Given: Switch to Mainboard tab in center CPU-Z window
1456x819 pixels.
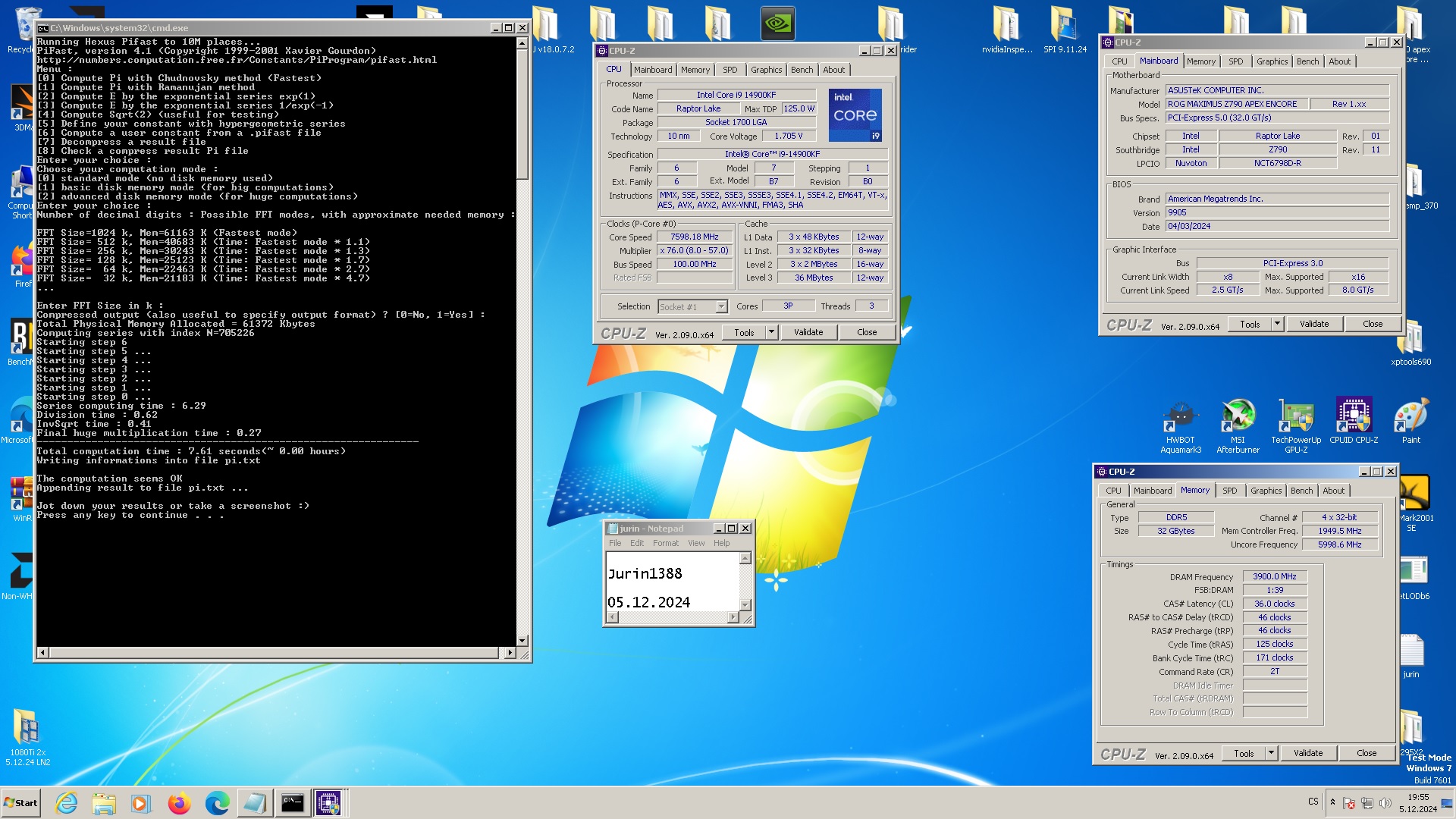Looking at the screenshot, I should pyautogui.click(x=653, y=70).
